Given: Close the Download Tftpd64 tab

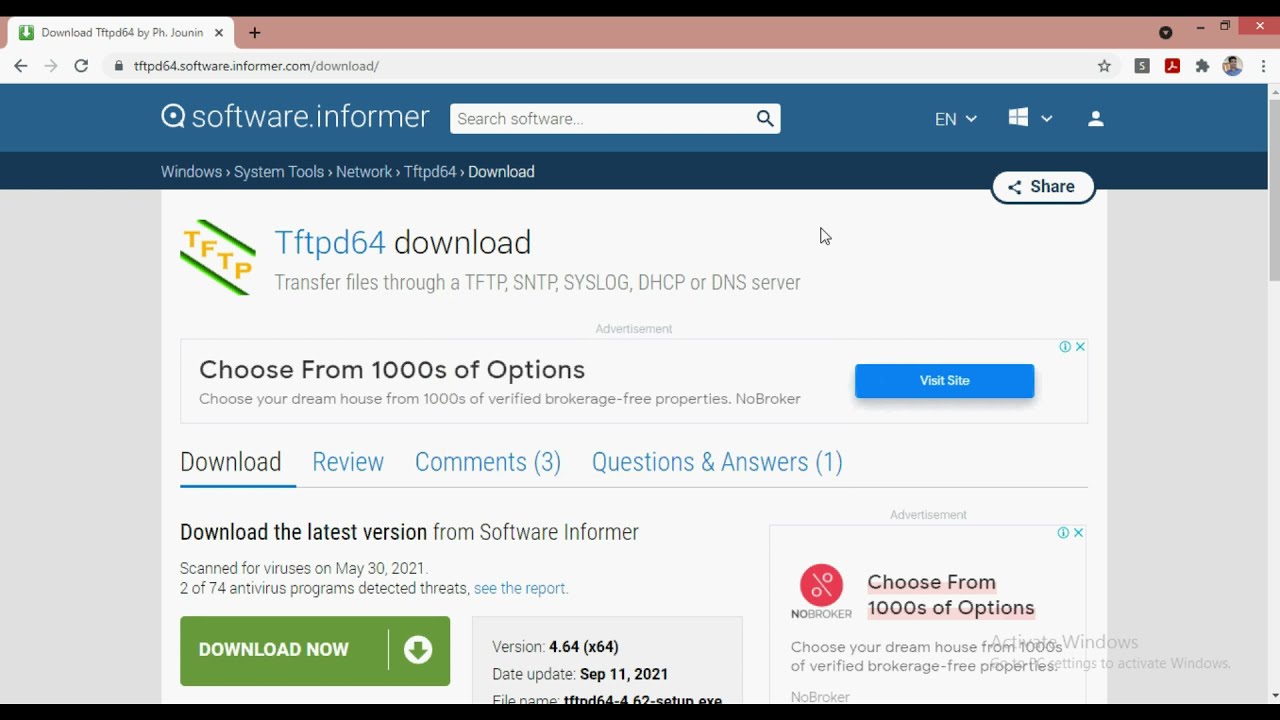Looking at the screenshot, I should [219, 33].
